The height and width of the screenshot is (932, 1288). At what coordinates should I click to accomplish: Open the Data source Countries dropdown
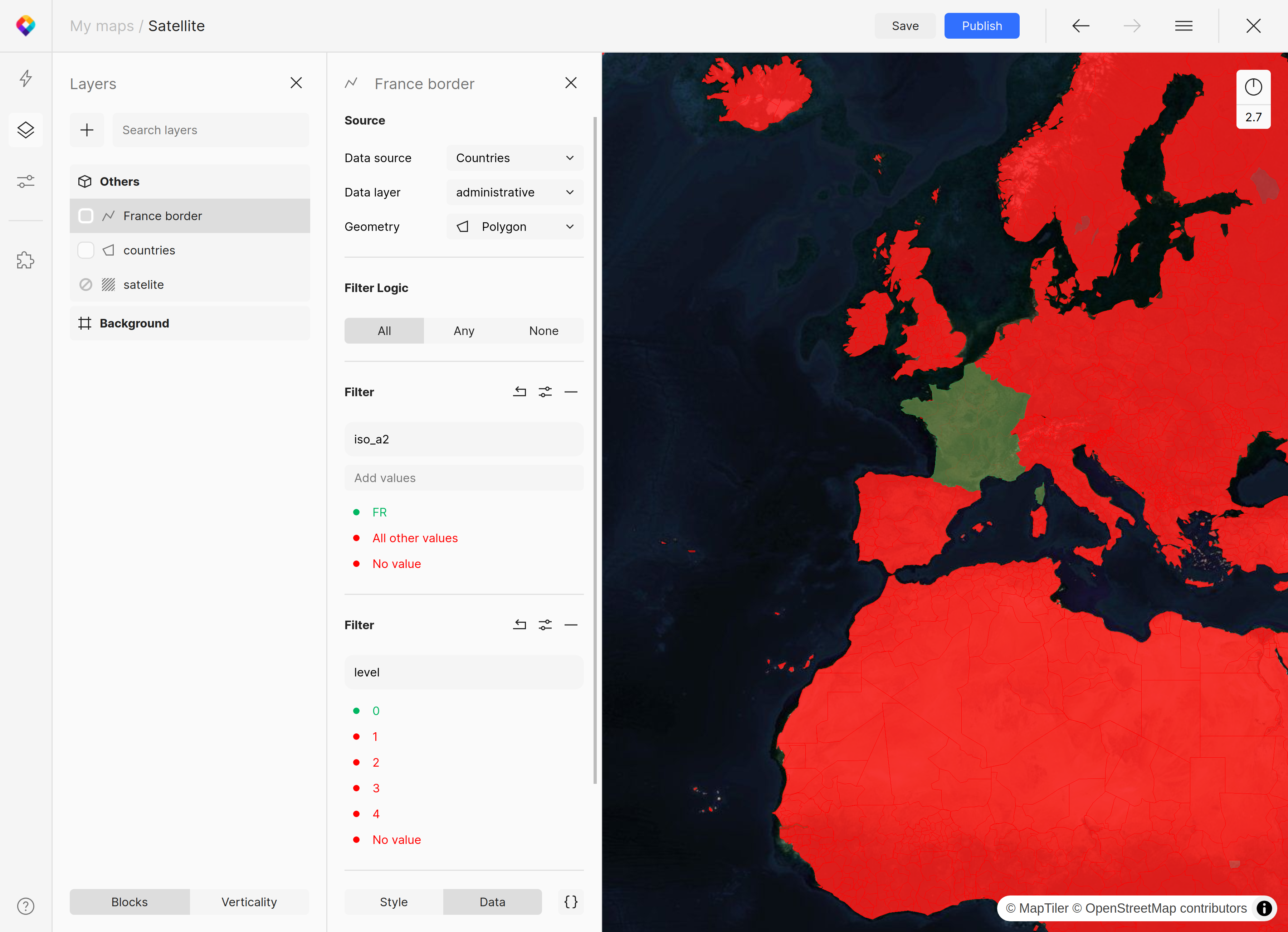[x=514, y=158]
